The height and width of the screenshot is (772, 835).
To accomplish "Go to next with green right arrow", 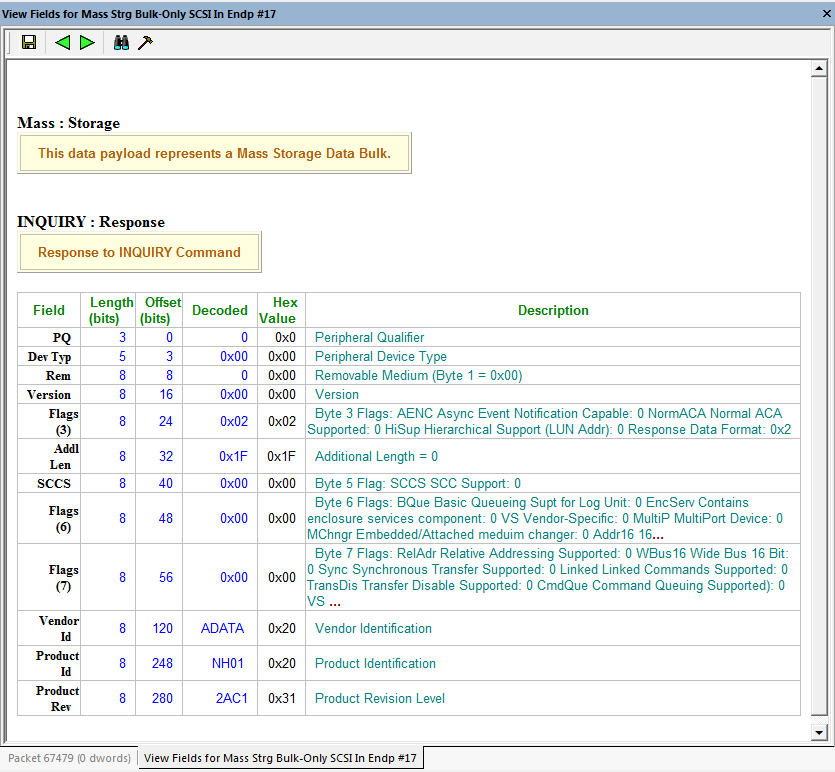I will pyautogui.click(x=87, y=42).
